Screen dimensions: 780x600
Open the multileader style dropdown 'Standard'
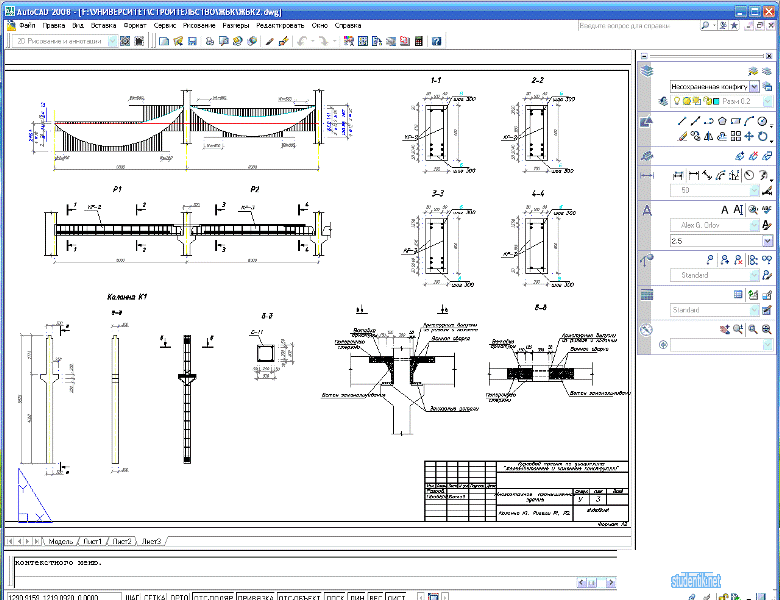pos(714,275)
